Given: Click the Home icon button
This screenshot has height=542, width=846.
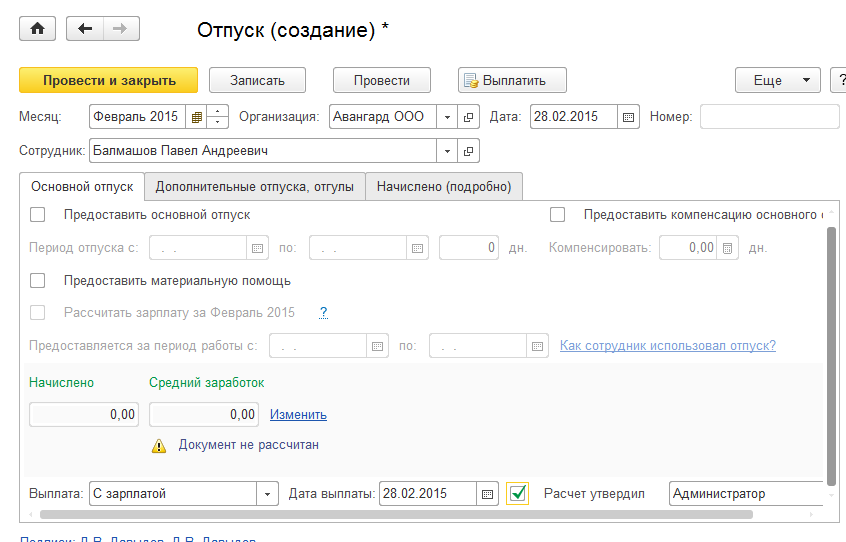Looking at the screenshot, I should pos(38,29).
